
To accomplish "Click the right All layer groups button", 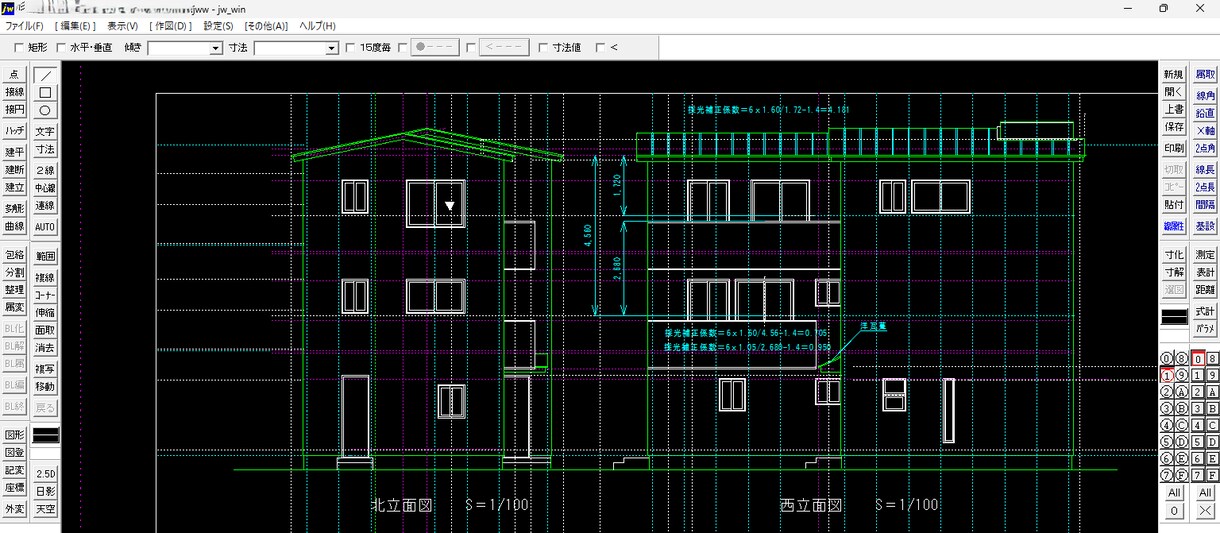I will (1205, 493).
